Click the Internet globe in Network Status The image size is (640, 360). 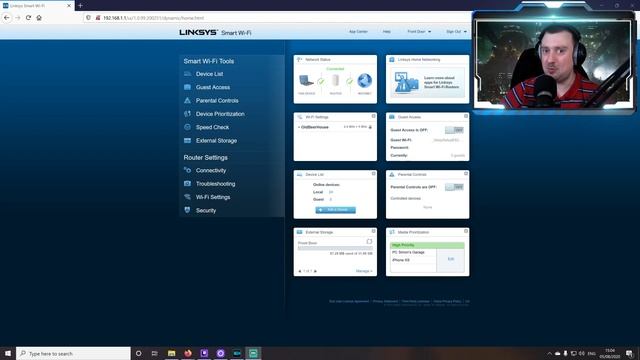click(x=364, y=81)
